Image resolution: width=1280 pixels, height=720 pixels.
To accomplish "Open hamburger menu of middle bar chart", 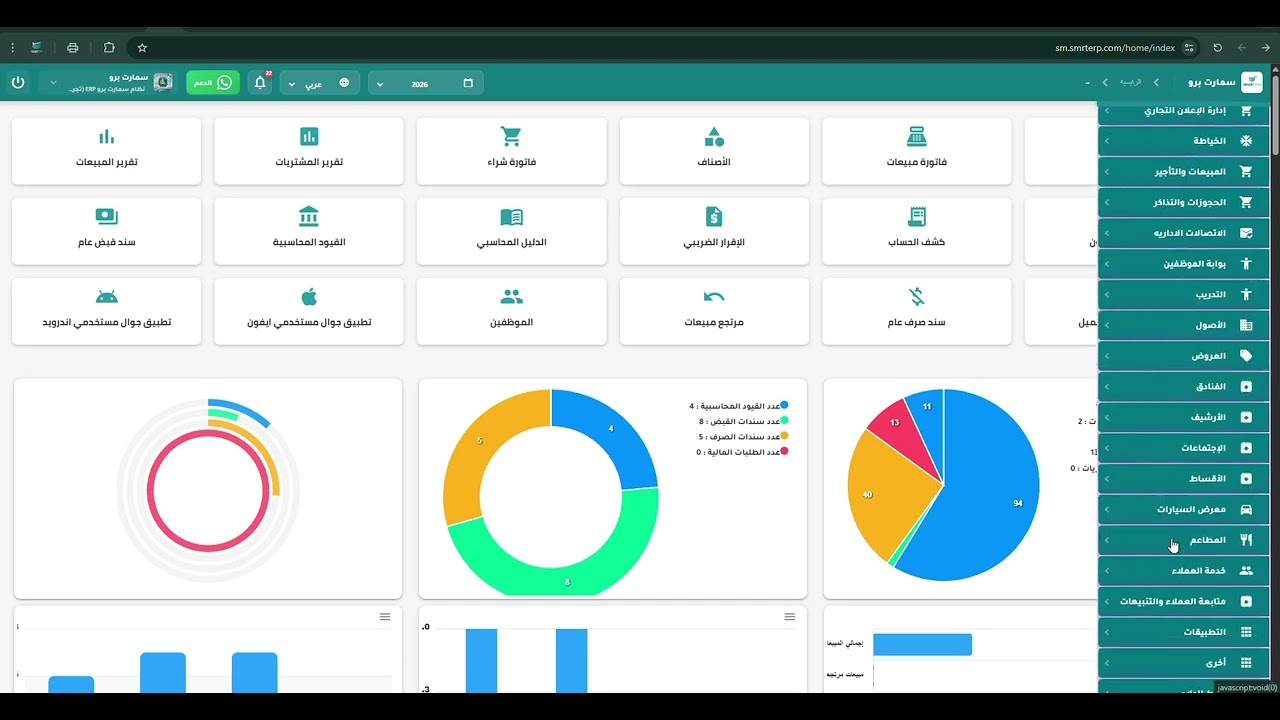I will coord(790,617).
